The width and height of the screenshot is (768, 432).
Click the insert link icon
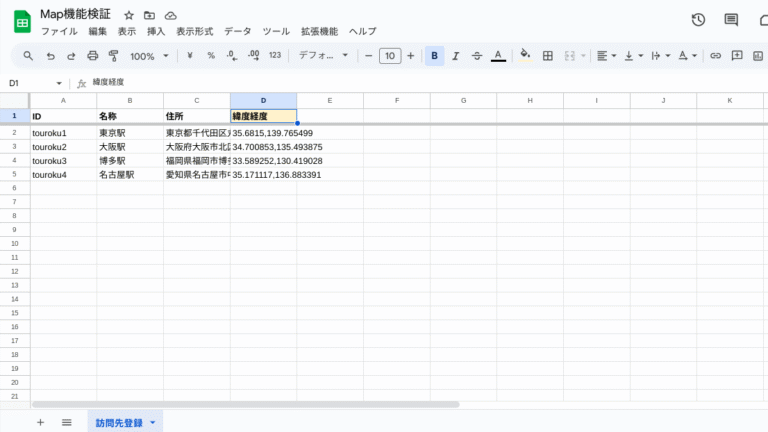click(715, 56)
